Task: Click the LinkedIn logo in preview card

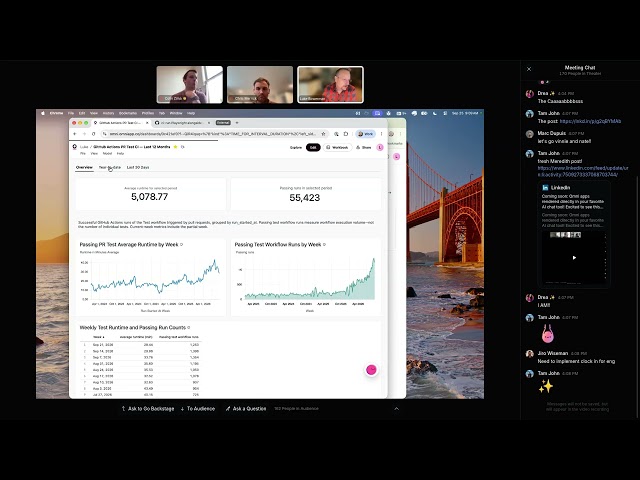Action: pos(545,188)
